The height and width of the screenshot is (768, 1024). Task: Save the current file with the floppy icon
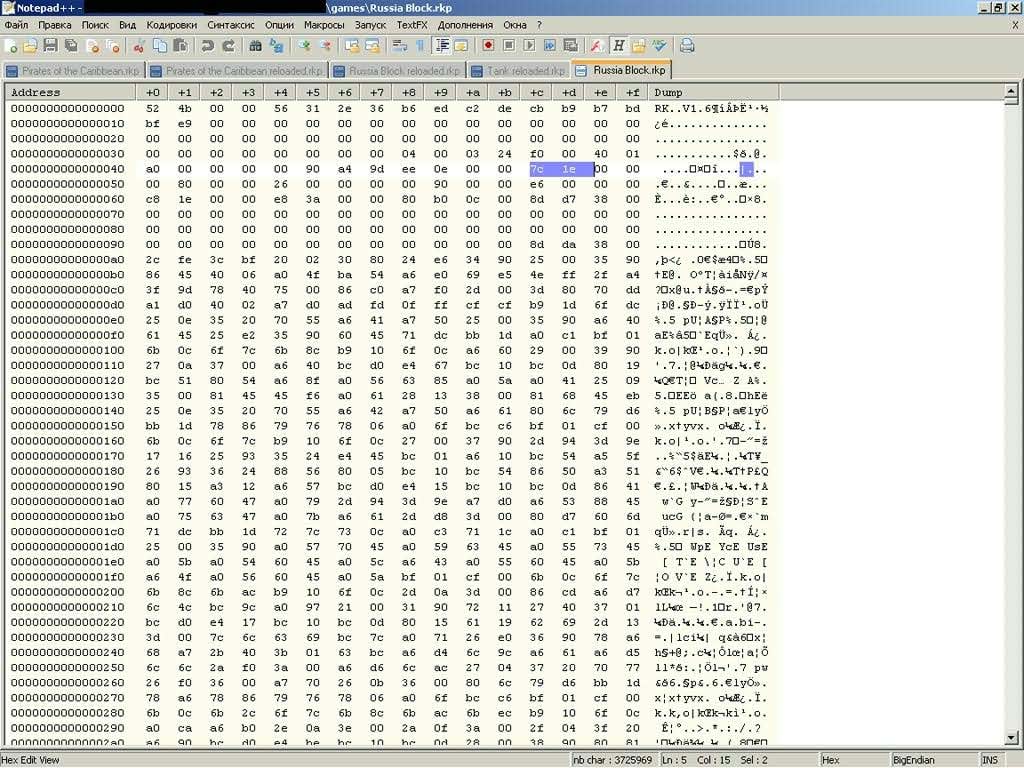(50, 46)
